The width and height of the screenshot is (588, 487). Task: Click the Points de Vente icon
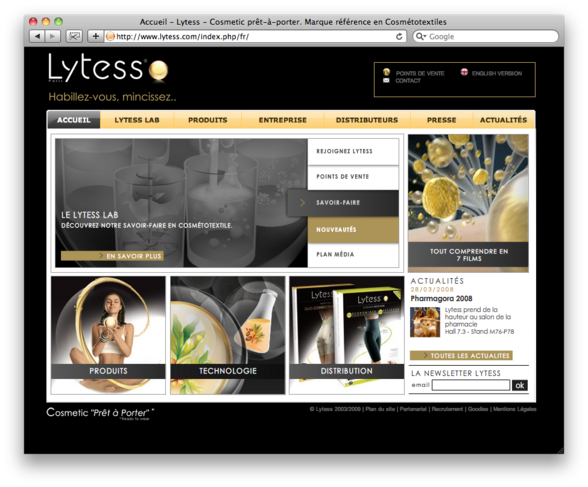386,72
